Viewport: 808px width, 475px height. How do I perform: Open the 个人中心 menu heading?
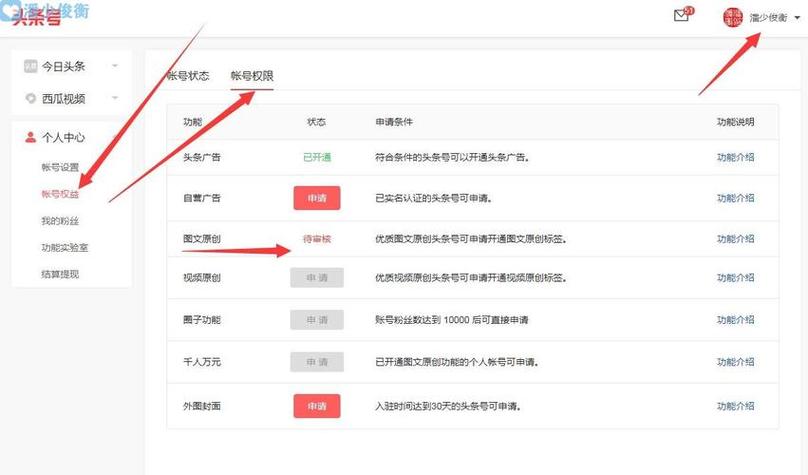pos(63,137)
